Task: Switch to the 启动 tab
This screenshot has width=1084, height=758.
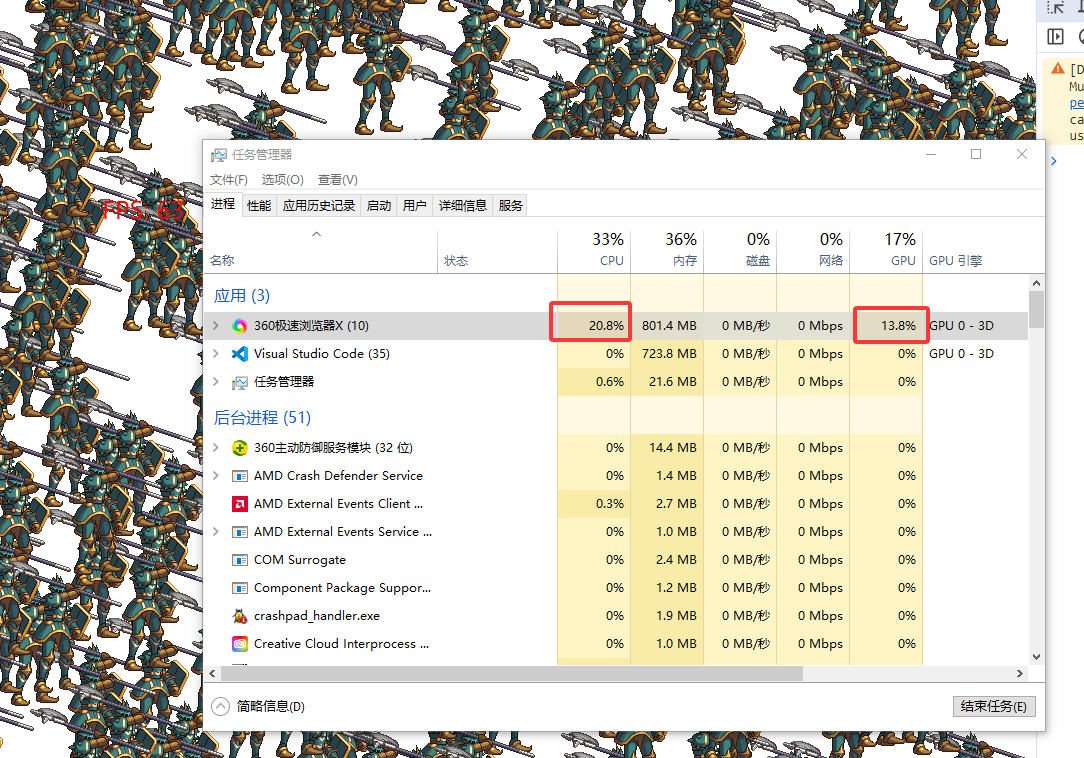Action: [x=379, y=205]
